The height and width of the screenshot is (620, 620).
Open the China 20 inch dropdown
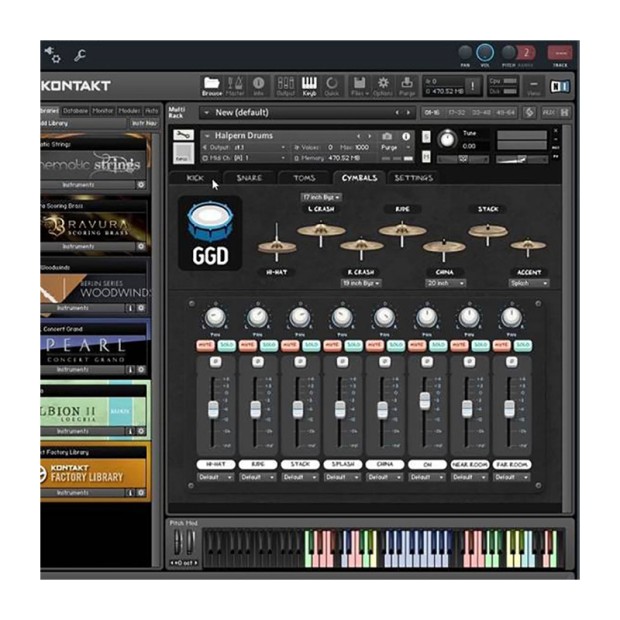(445, 283)
